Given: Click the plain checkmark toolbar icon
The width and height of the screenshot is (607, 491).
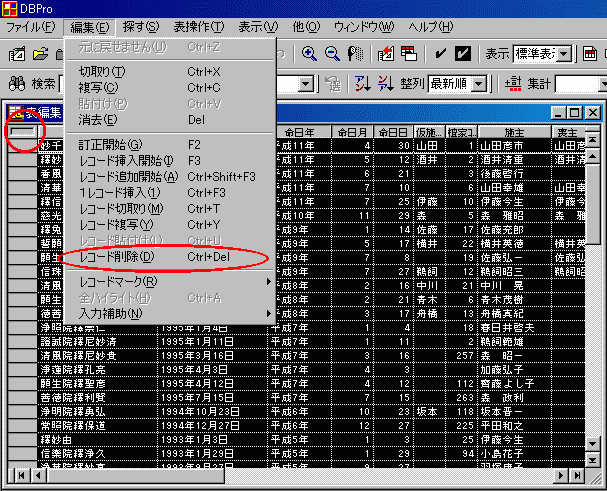Looking at the screenshot, I should (x=440, y=54).
